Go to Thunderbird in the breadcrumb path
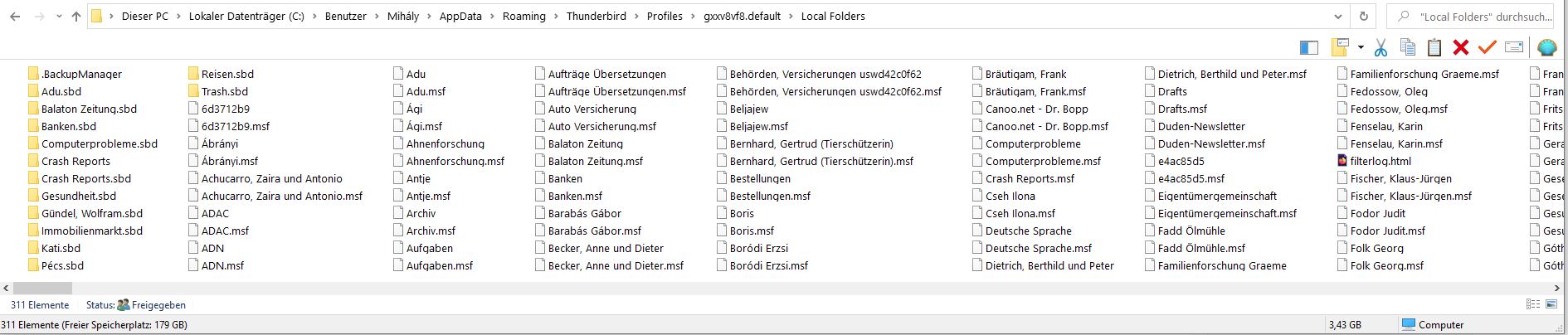The image size is (1568, 335). [x=597, y=16]
